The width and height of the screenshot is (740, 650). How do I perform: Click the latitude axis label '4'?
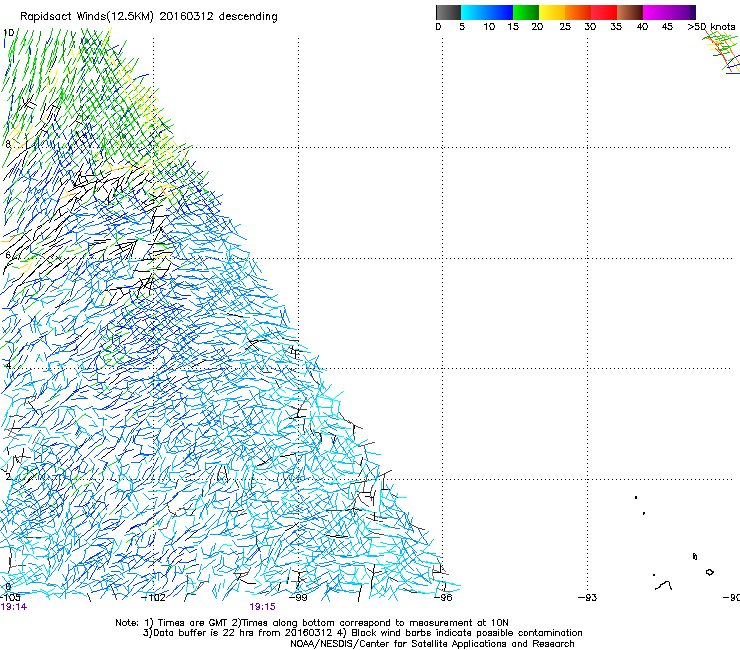8,366
